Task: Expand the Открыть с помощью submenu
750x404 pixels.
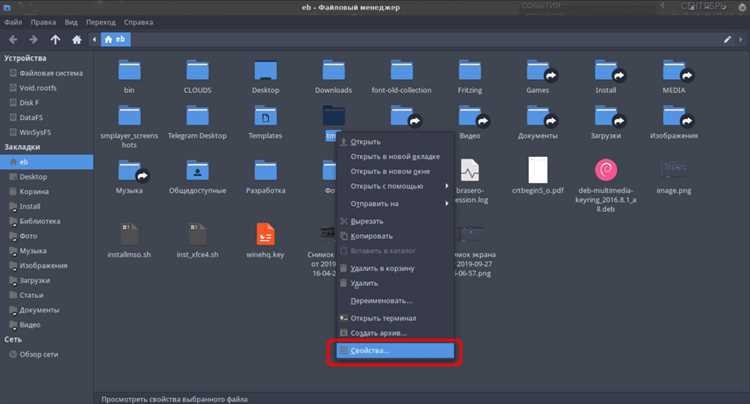Action: tap(395, 186)
